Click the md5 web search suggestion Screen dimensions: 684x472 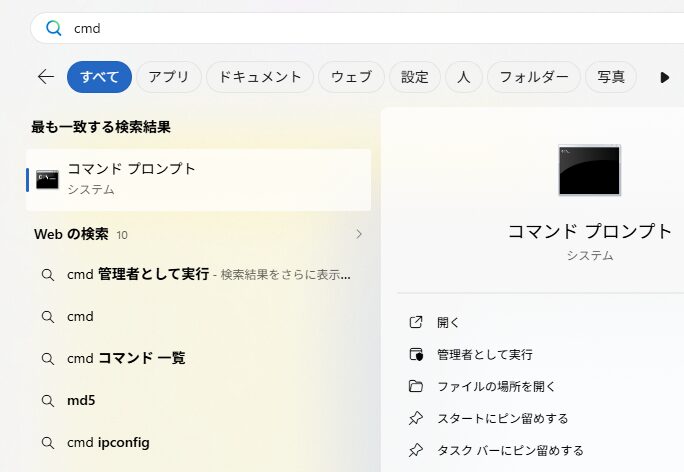pos(81,400)
